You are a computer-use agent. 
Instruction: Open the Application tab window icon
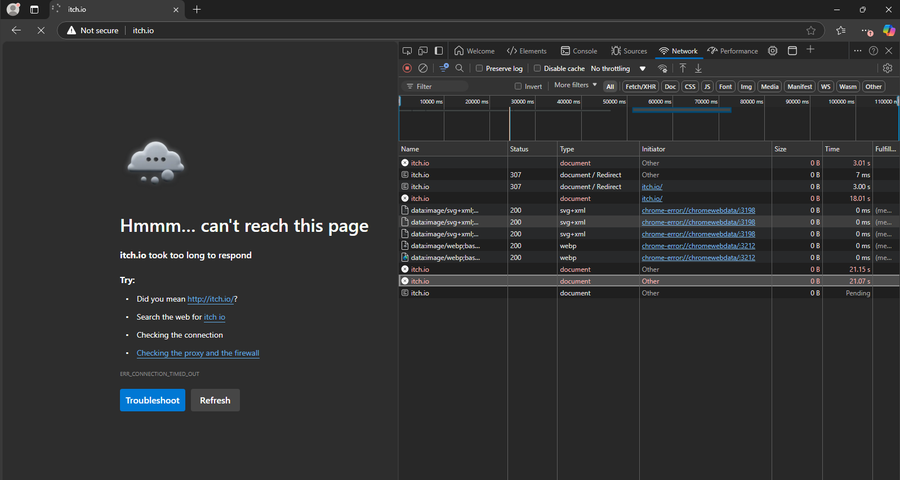pyautogui.click(x=792, y=51)
